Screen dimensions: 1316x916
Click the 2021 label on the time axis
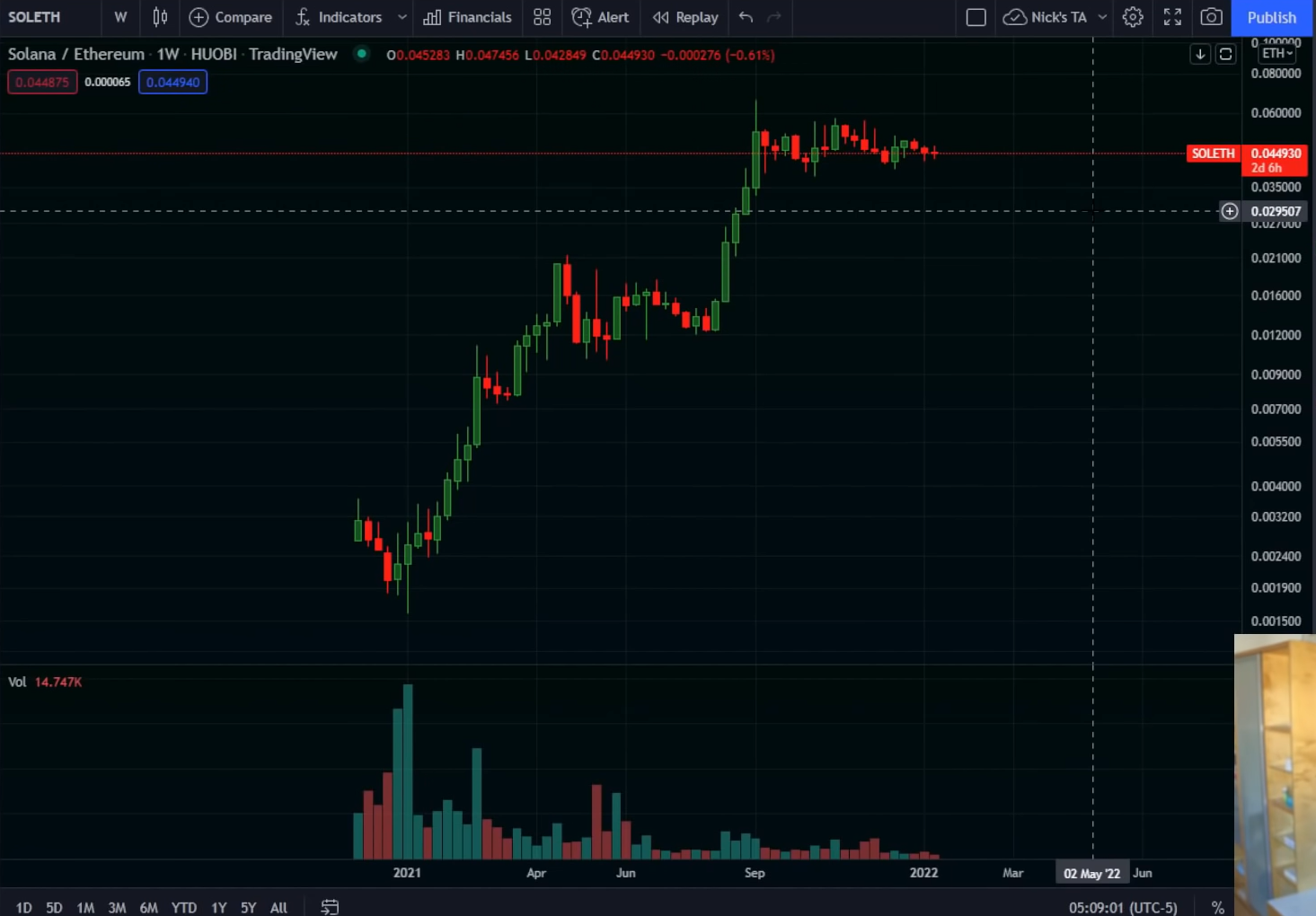(x=407, y=872)
